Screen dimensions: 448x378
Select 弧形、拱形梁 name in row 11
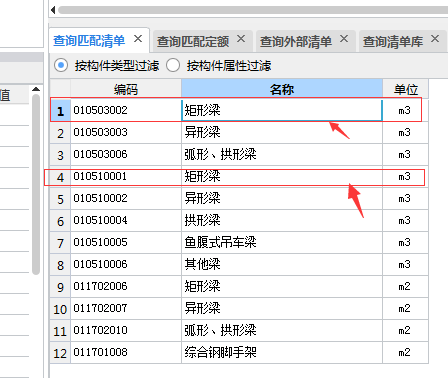tap(282, 330)
